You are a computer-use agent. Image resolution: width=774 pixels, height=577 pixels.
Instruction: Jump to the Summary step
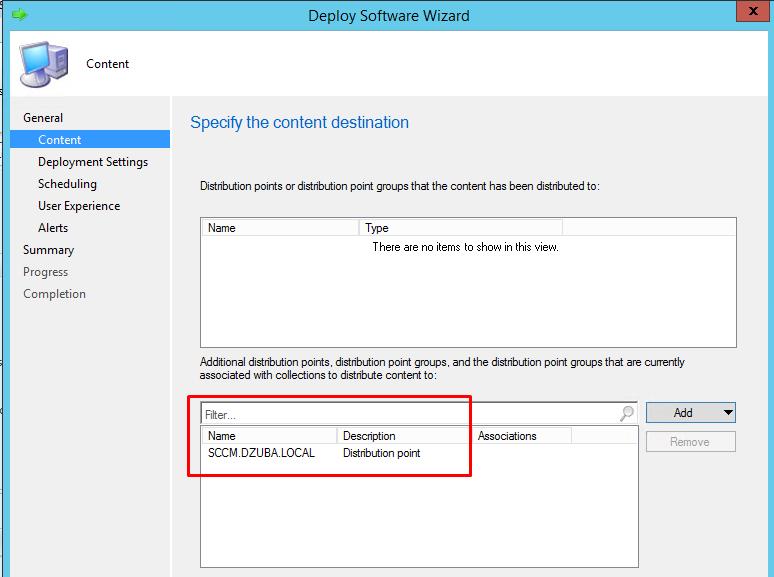[48, 250]
